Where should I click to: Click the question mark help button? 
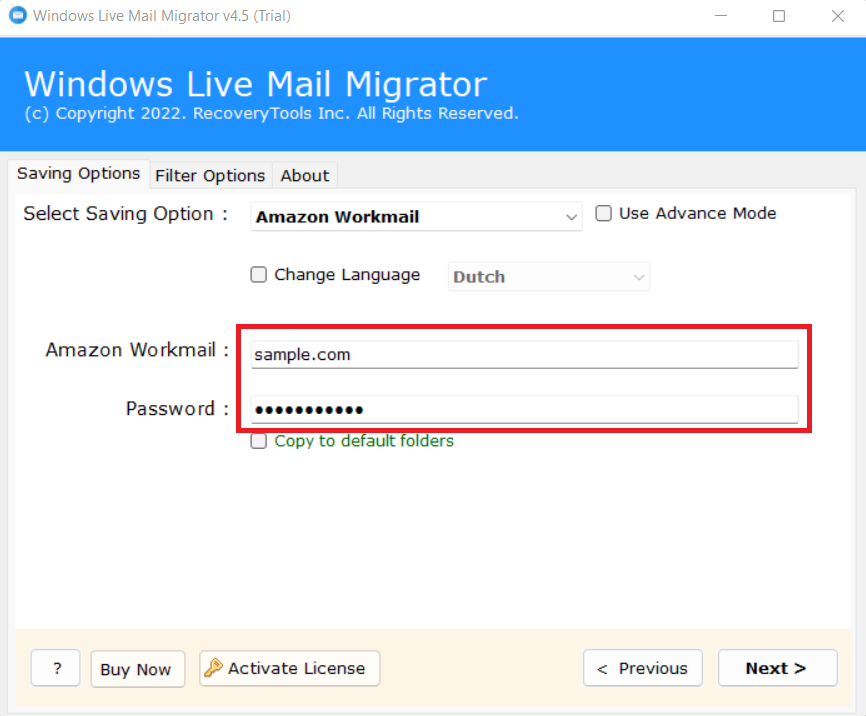point(56,668)
